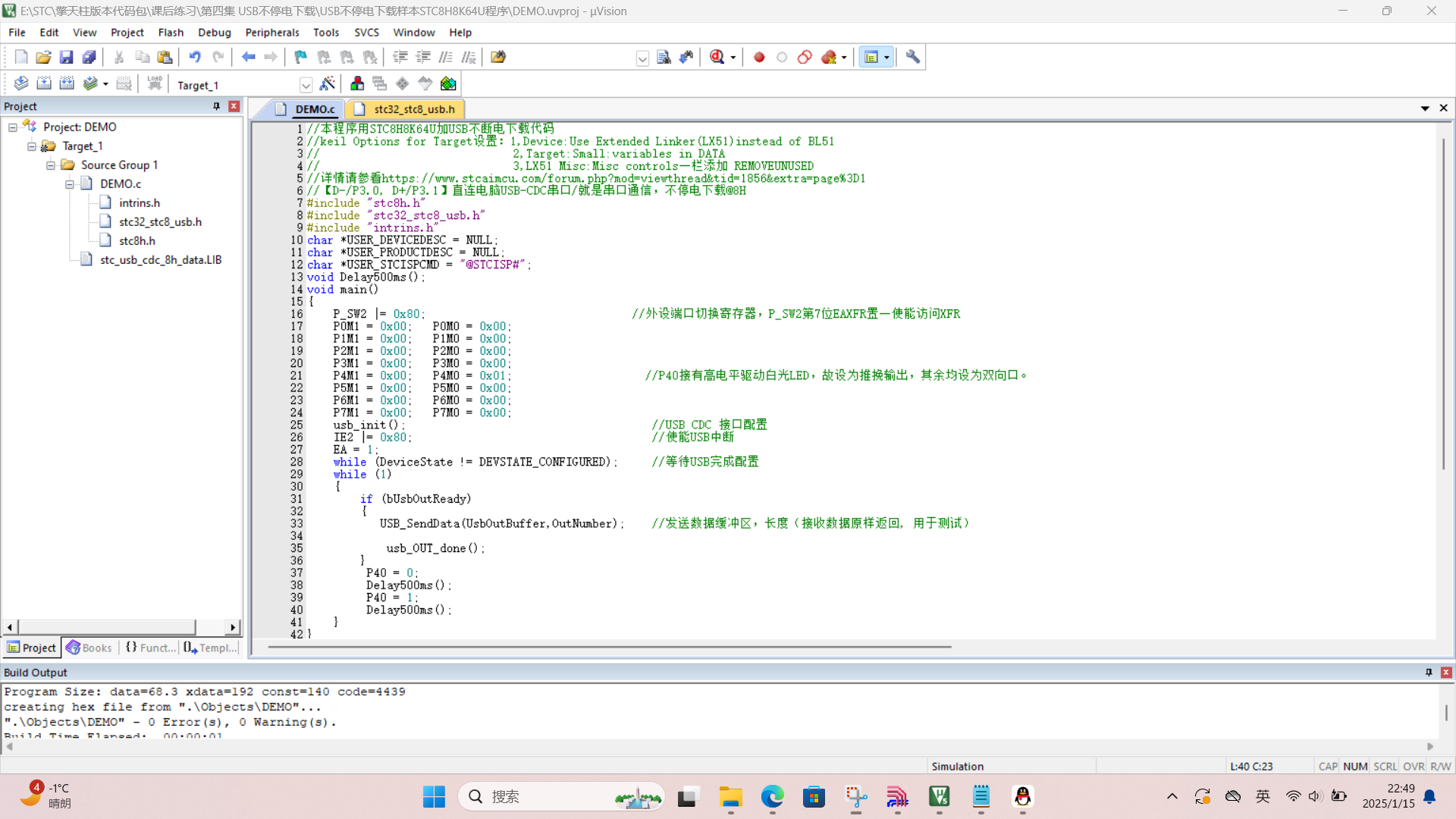Open the Project menu
1456x819 pixels.
(127, 33)
